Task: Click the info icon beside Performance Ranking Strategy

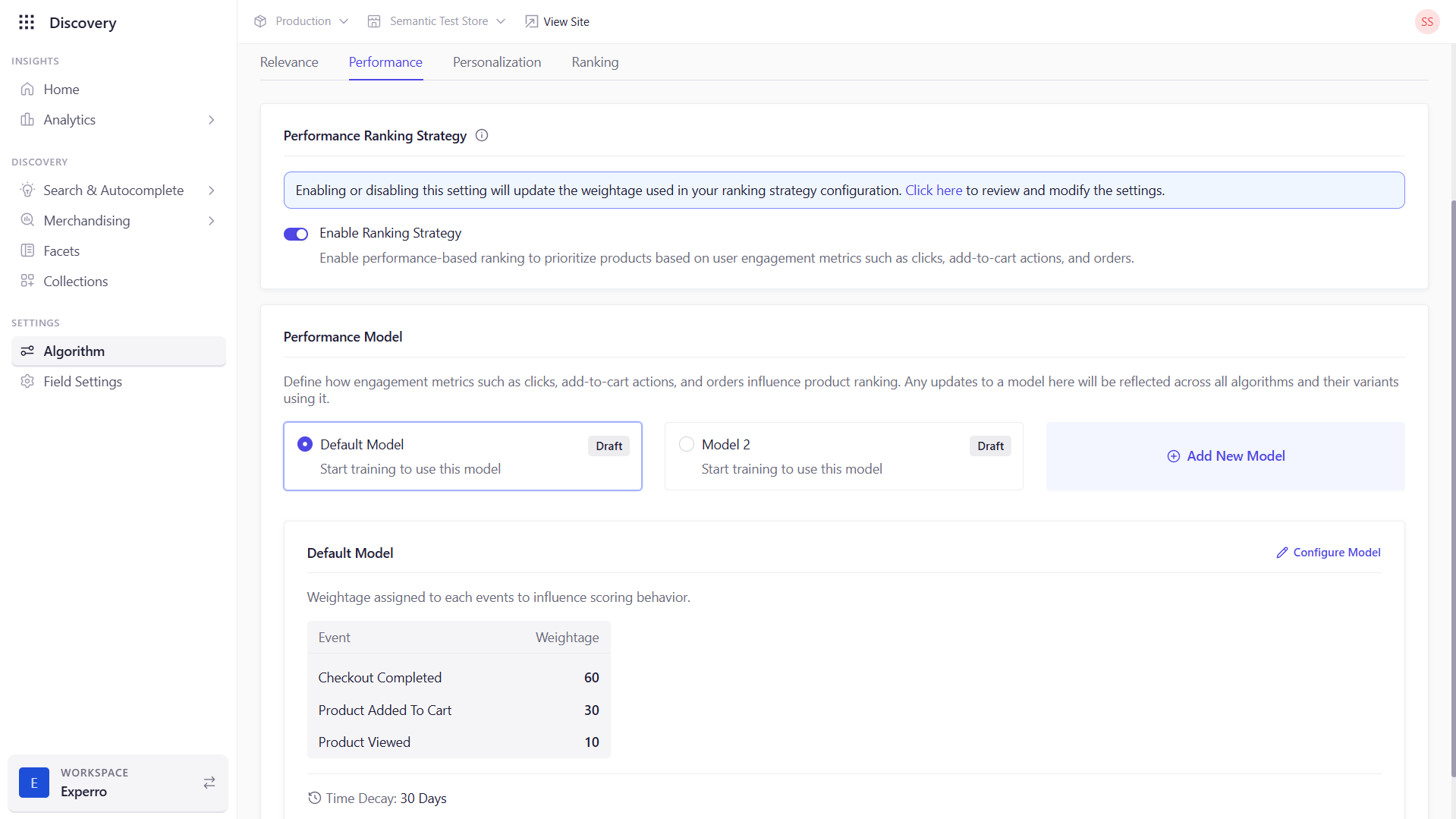Action: tap(482, 136)
